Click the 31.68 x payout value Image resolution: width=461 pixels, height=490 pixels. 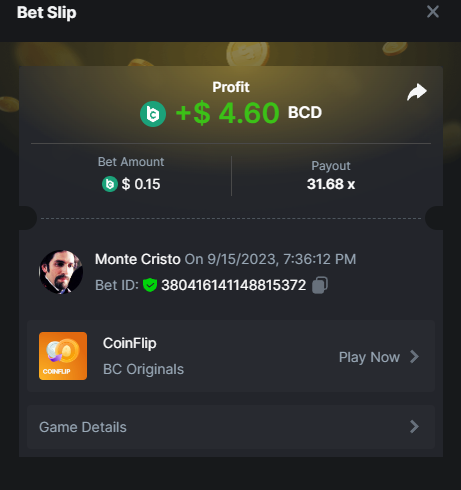[331, 184]
